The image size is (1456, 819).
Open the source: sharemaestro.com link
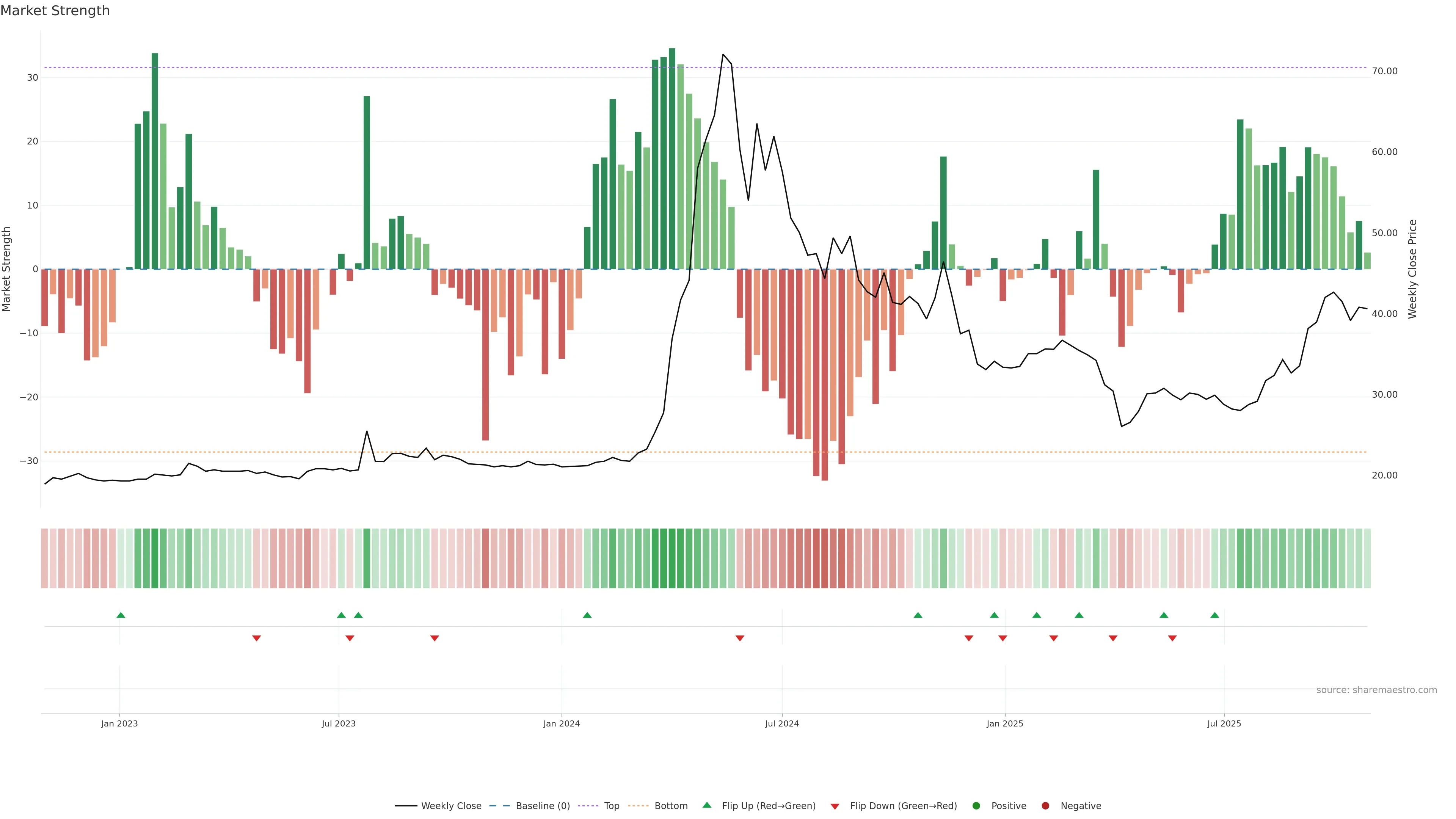coord(1376,690)
